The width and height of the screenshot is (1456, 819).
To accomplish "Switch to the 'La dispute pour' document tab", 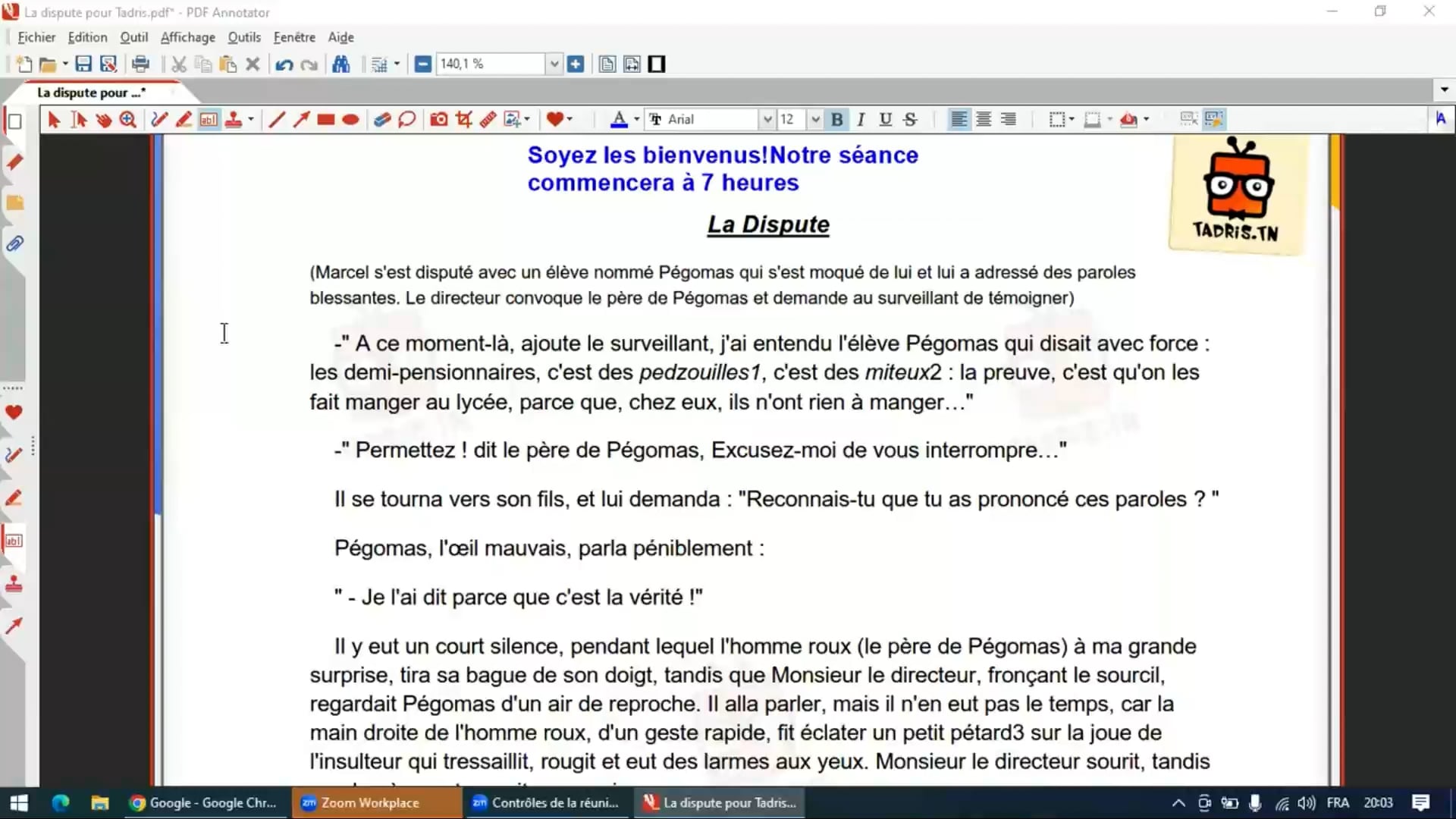I will tap(91, 93).
